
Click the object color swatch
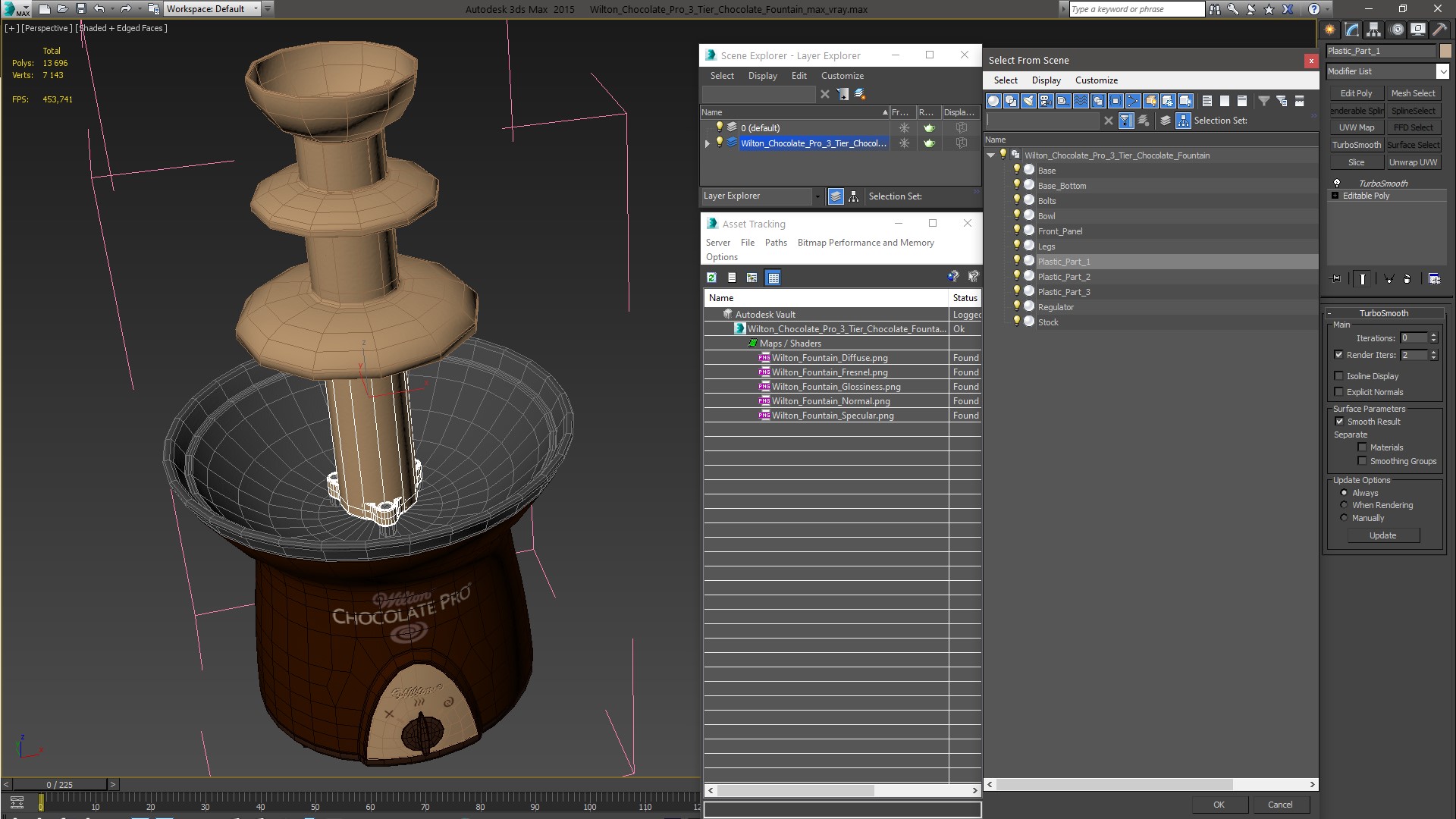[1445, 51]
